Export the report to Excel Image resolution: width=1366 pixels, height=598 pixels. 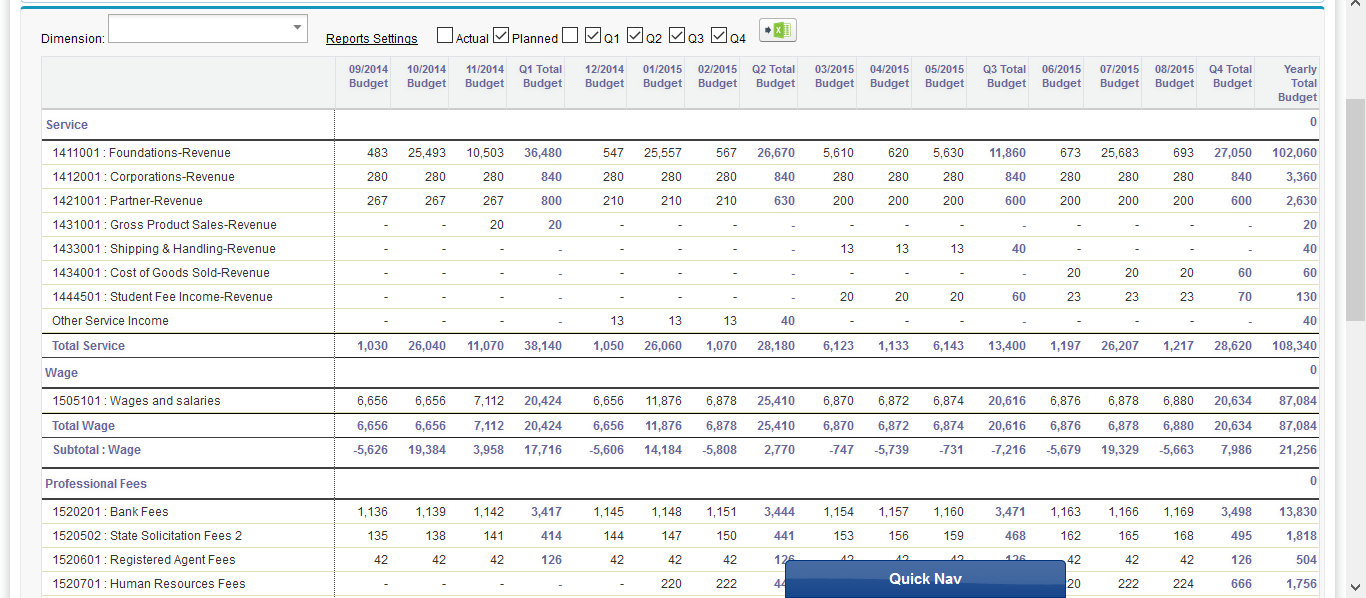777,30
